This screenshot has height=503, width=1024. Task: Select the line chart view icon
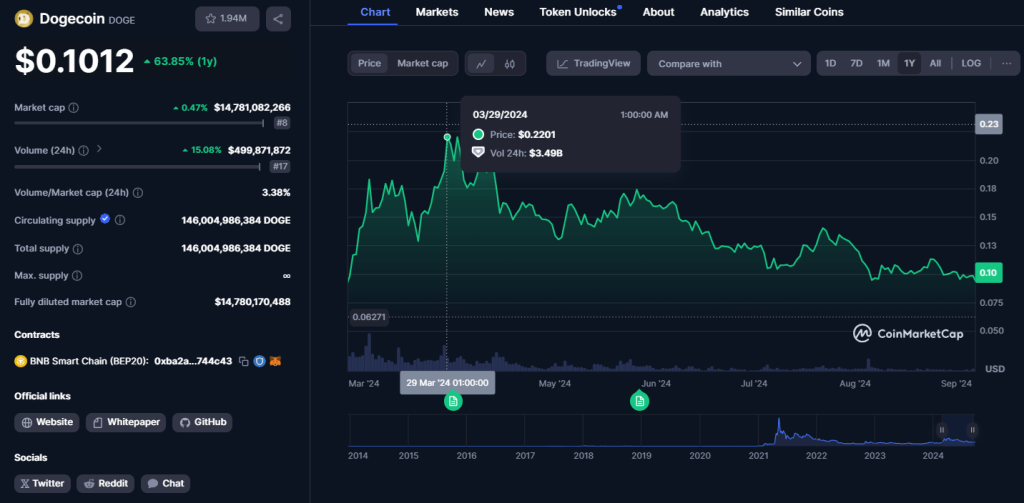coord(482,64)
